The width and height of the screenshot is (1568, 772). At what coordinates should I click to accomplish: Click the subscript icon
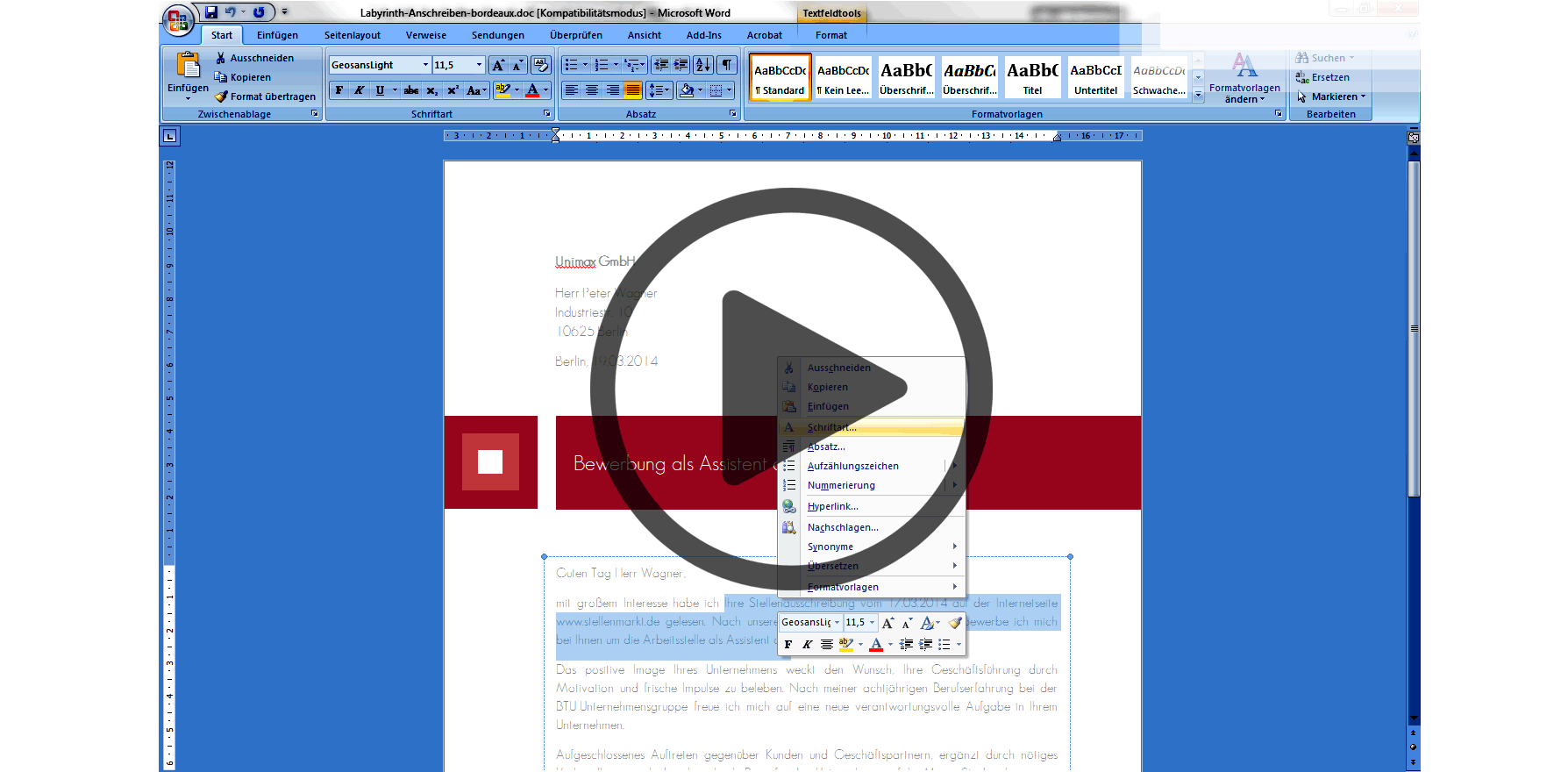click(x=432, y=90)
